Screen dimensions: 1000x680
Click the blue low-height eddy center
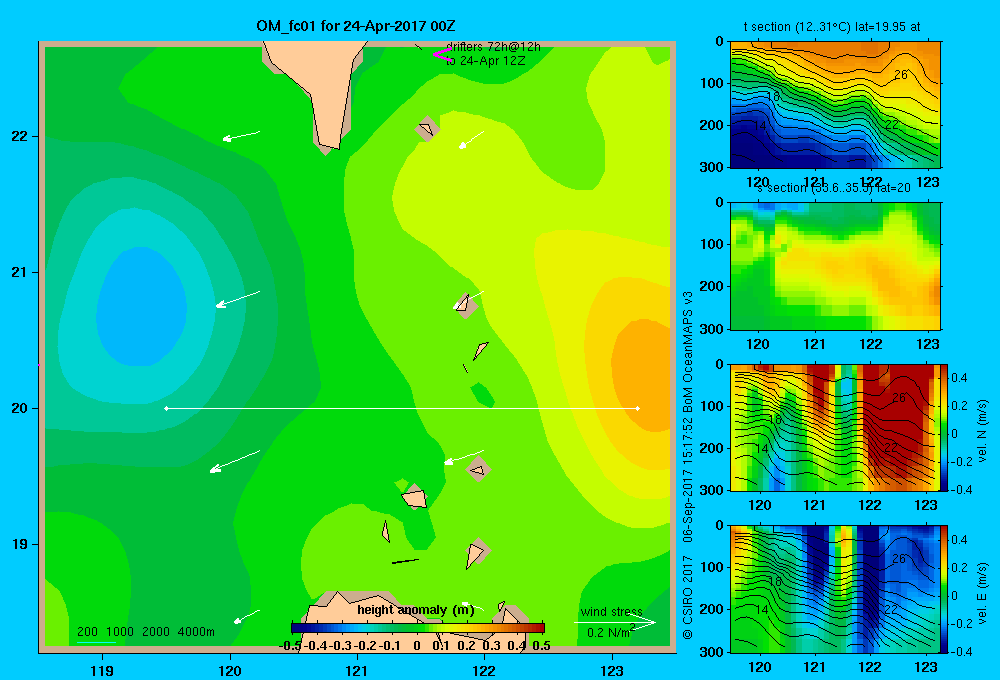(142, 307)
